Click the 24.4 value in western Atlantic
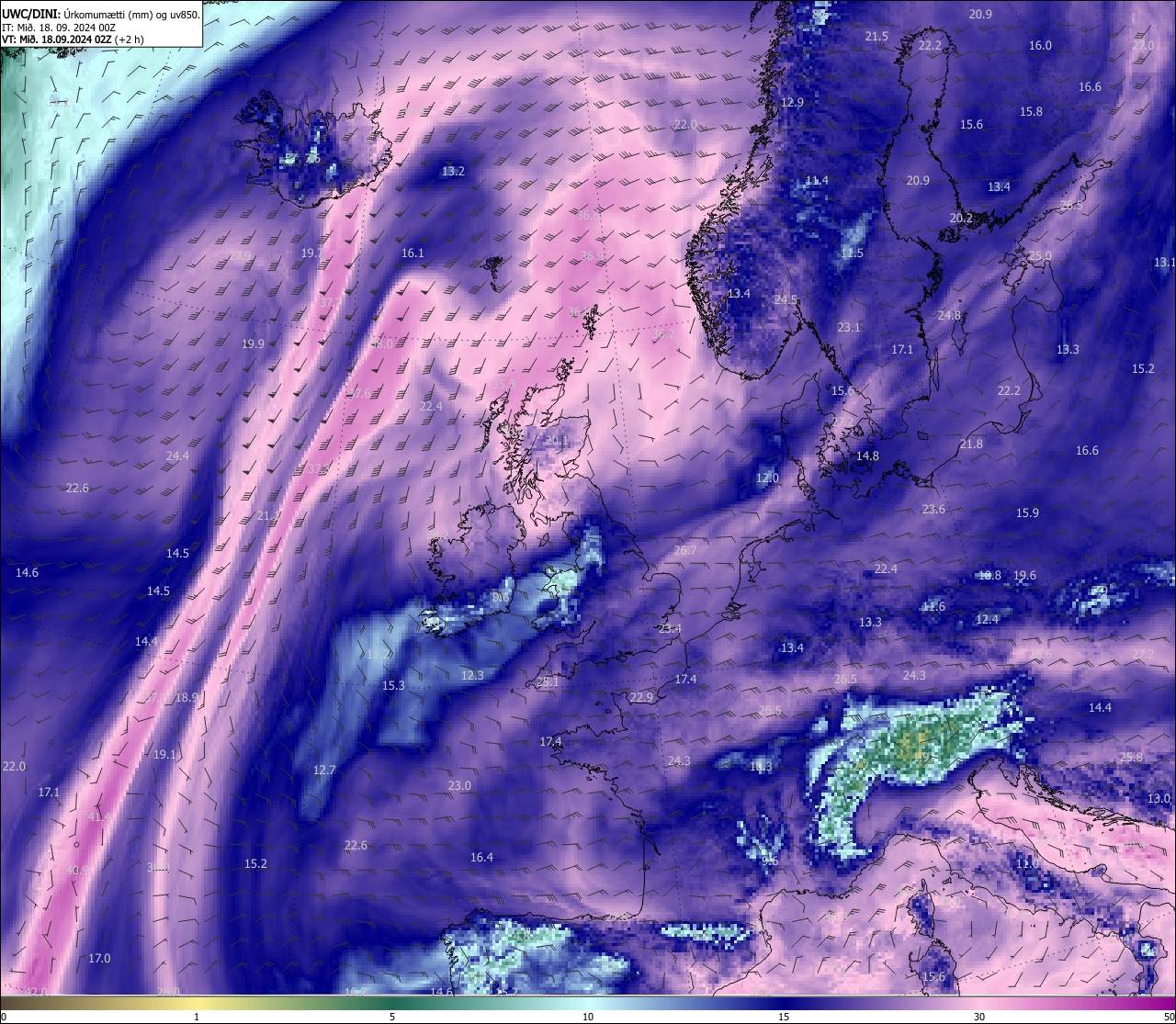1176x1024 pixels. pos(177,456)
